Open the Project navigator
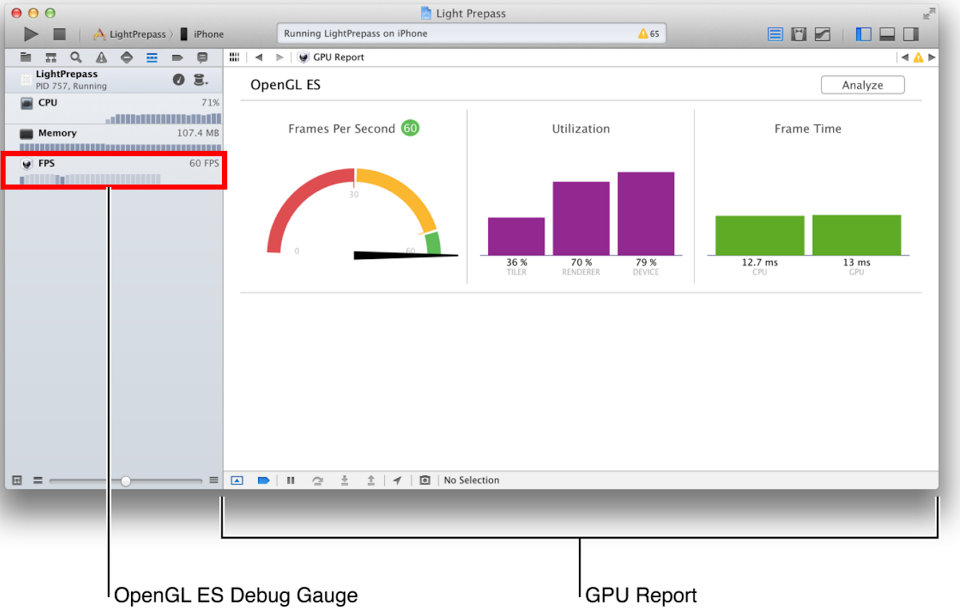The height and width of the screenshot is (613, 960). click(26, 58)
